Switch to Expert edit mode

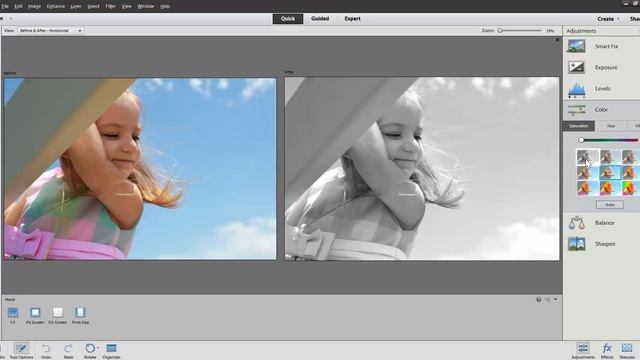pos(352,18)
